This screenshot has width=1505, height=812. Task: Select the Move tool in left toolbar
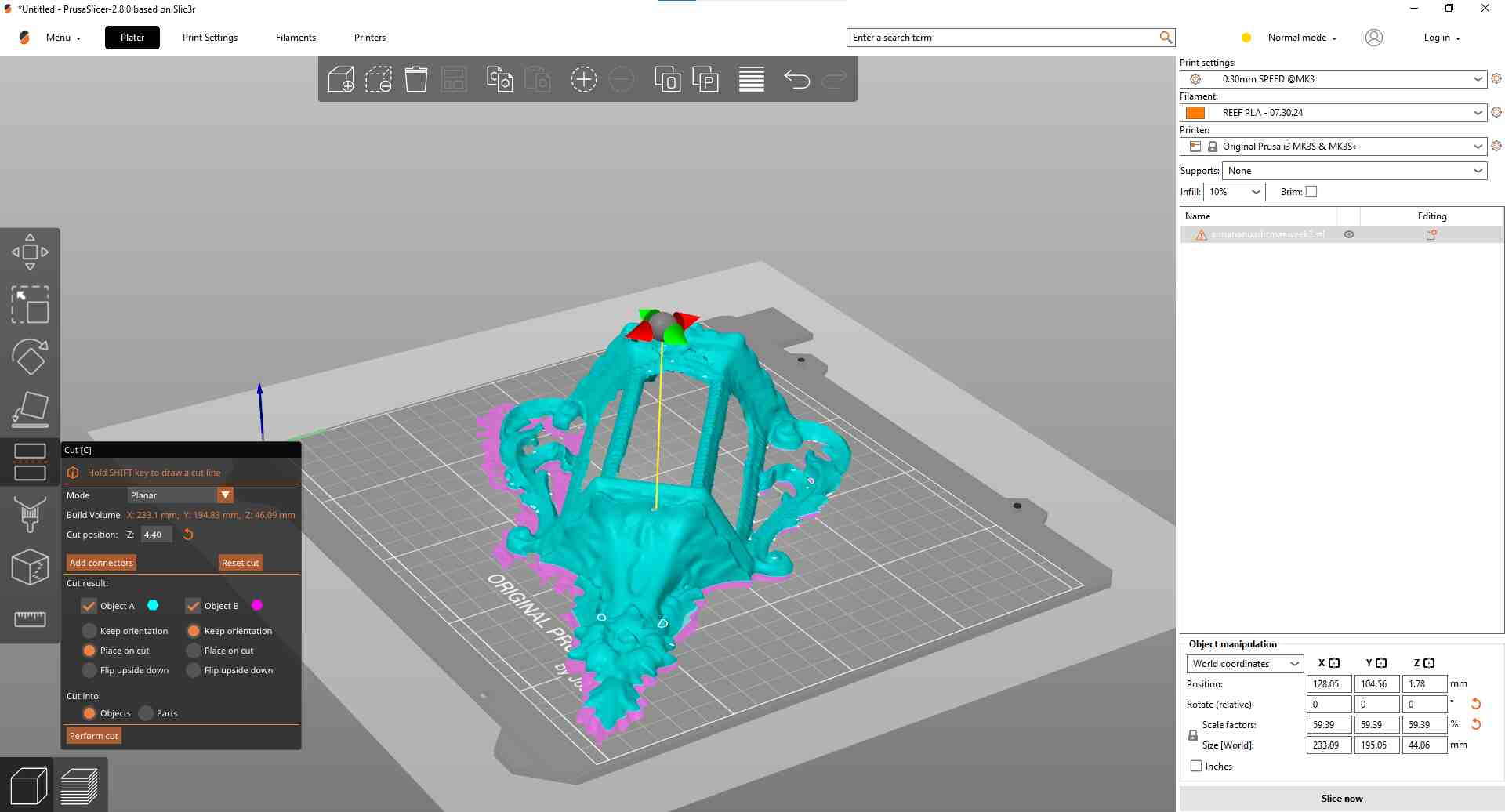(x=30, y=252)
